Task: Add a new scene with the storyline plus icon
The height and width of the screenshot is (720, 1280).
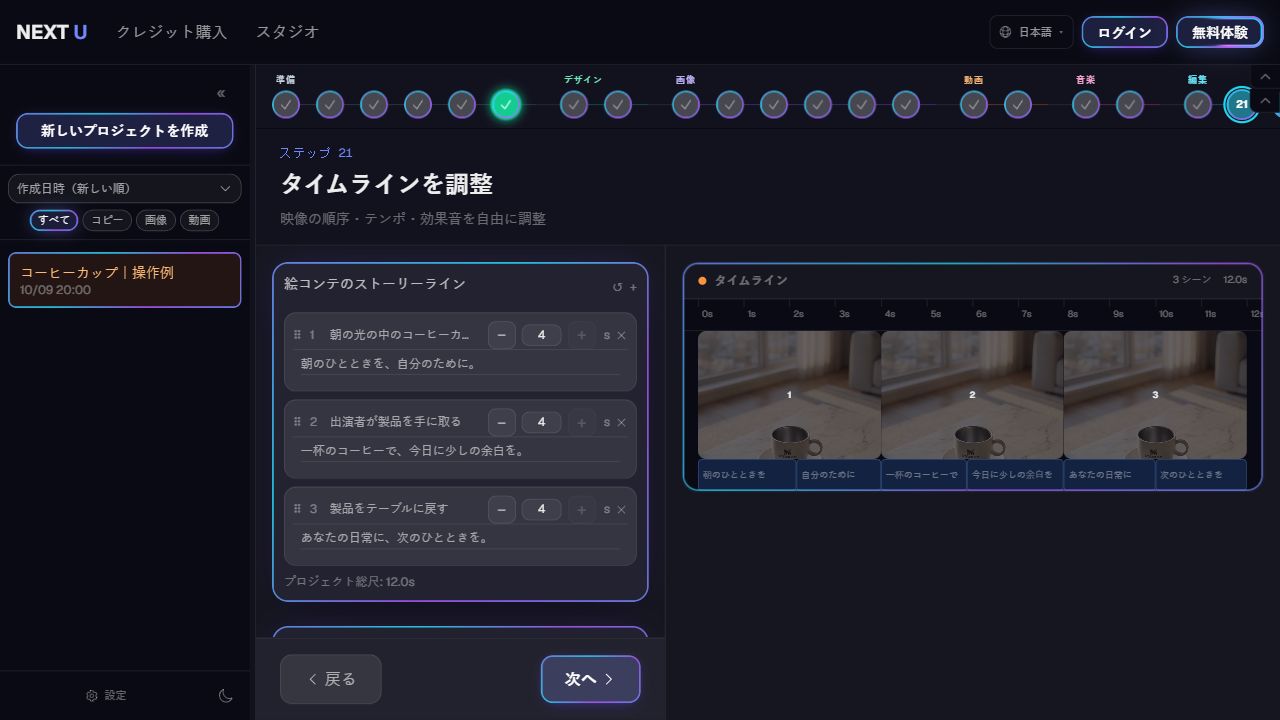Action: pos(633,287)
